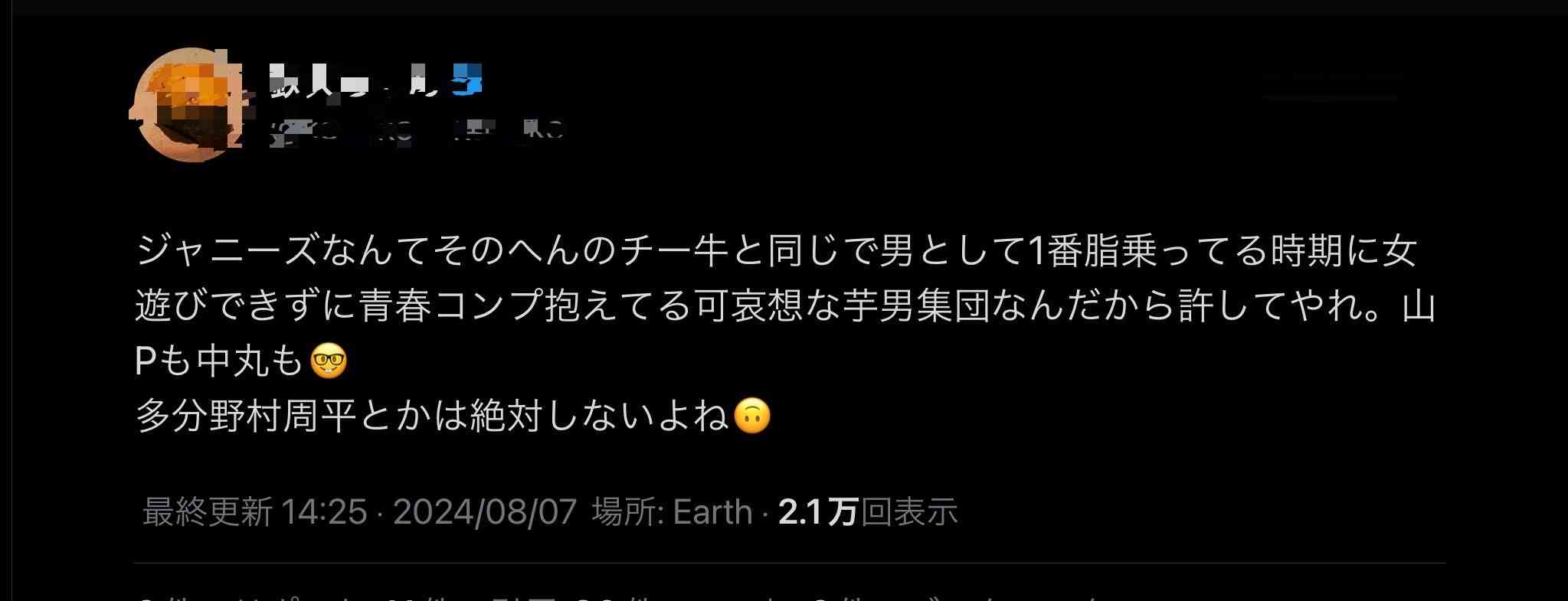Click the name 野村周平 in the last line
Image resolution: width=1568 pixels, height=601 pixels.
(x=281, y=416)
